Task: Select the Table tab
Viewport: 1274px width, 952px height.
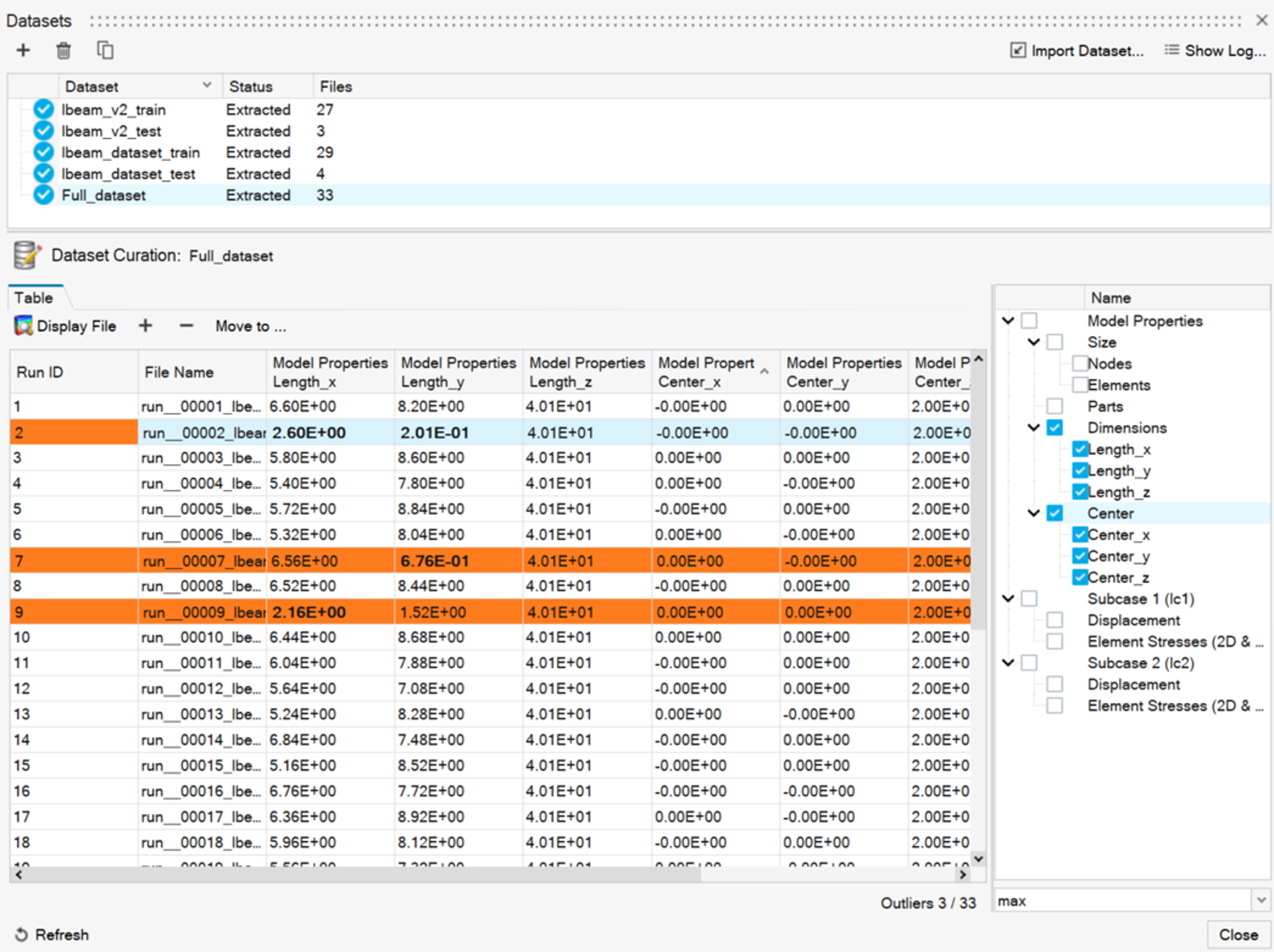Action: 34,298
